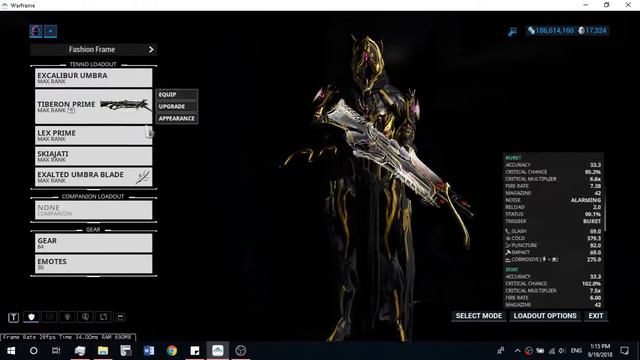Open File Explorer from the taskbar
Screen dimensions: 640x360
click(103, 351)
